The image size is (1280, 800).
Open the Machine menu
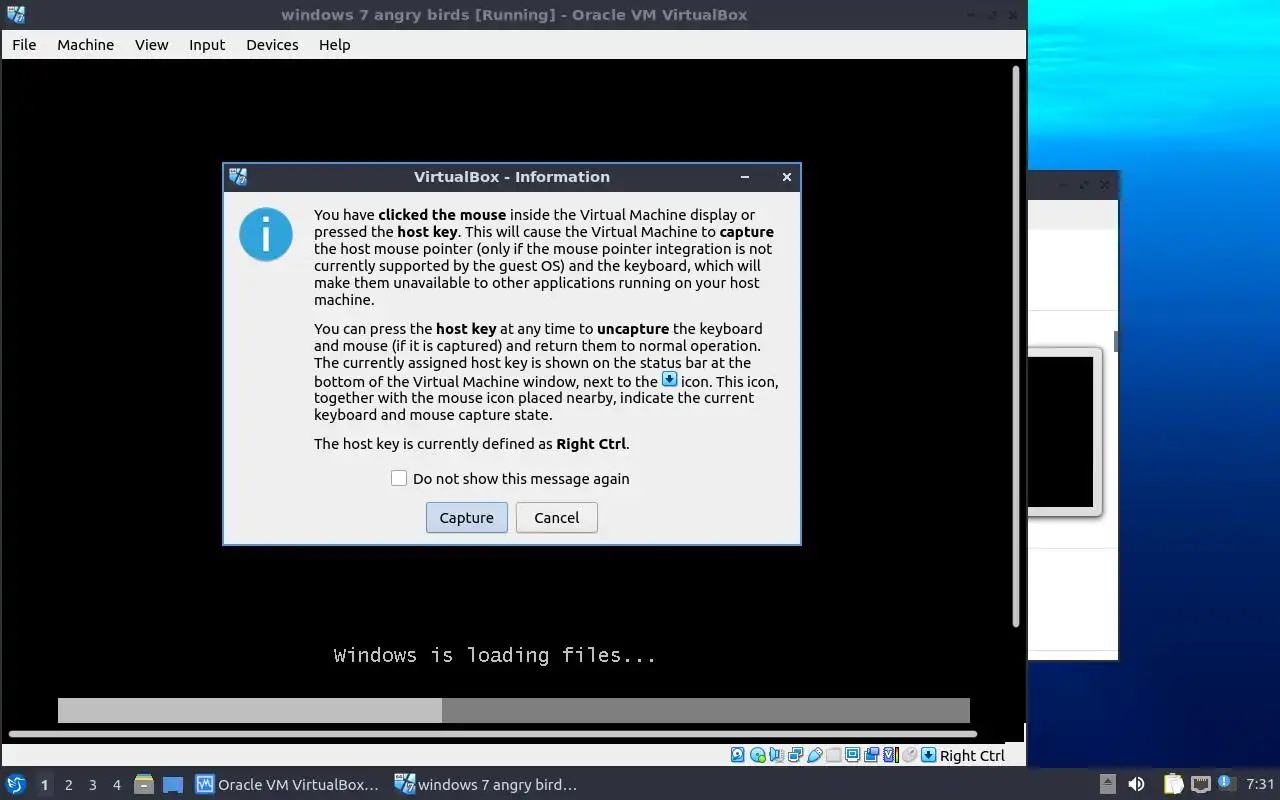tap(85, 44)
